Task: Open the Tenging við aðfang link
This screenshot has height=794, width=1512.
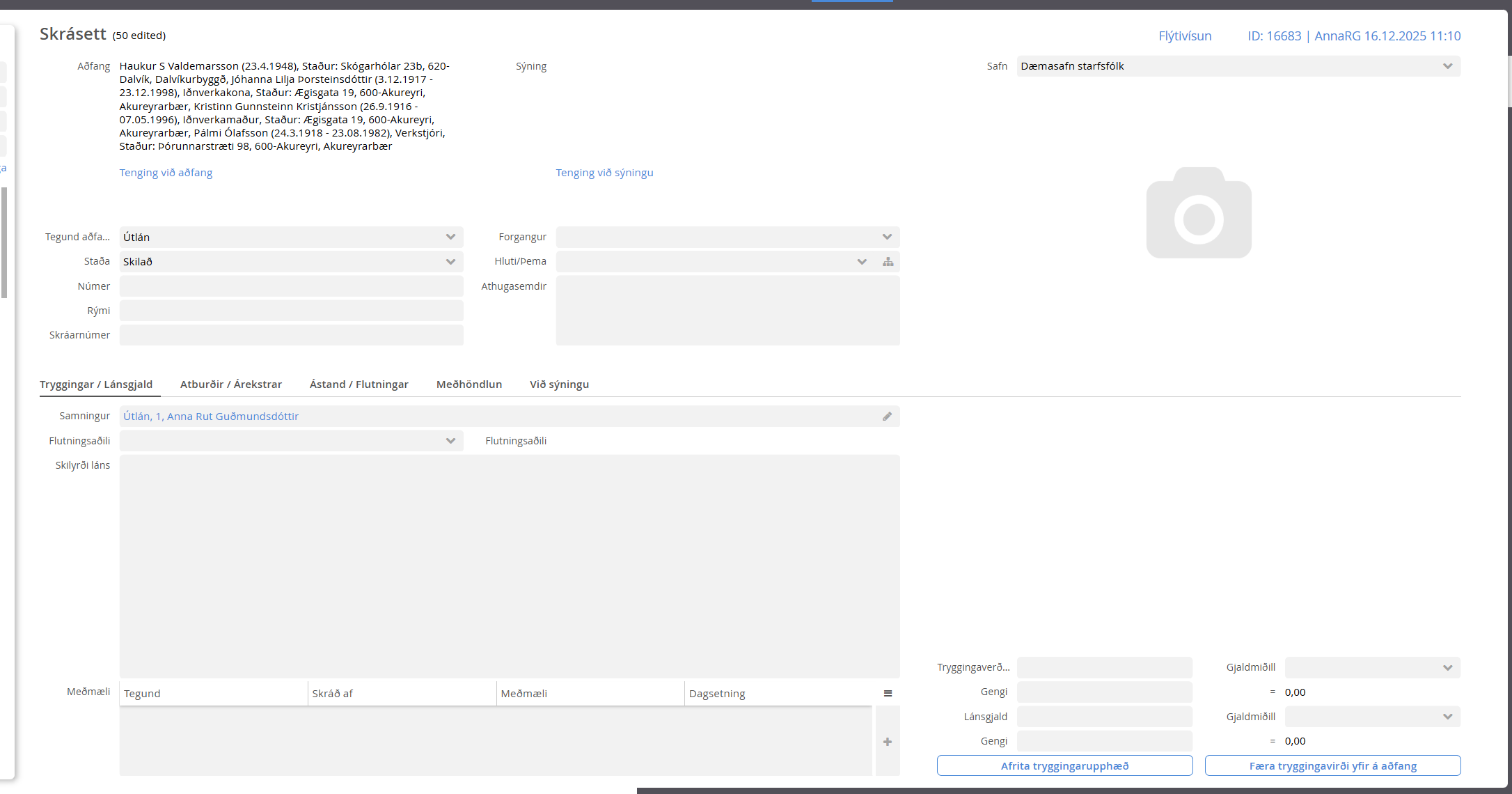Action: 166,173
